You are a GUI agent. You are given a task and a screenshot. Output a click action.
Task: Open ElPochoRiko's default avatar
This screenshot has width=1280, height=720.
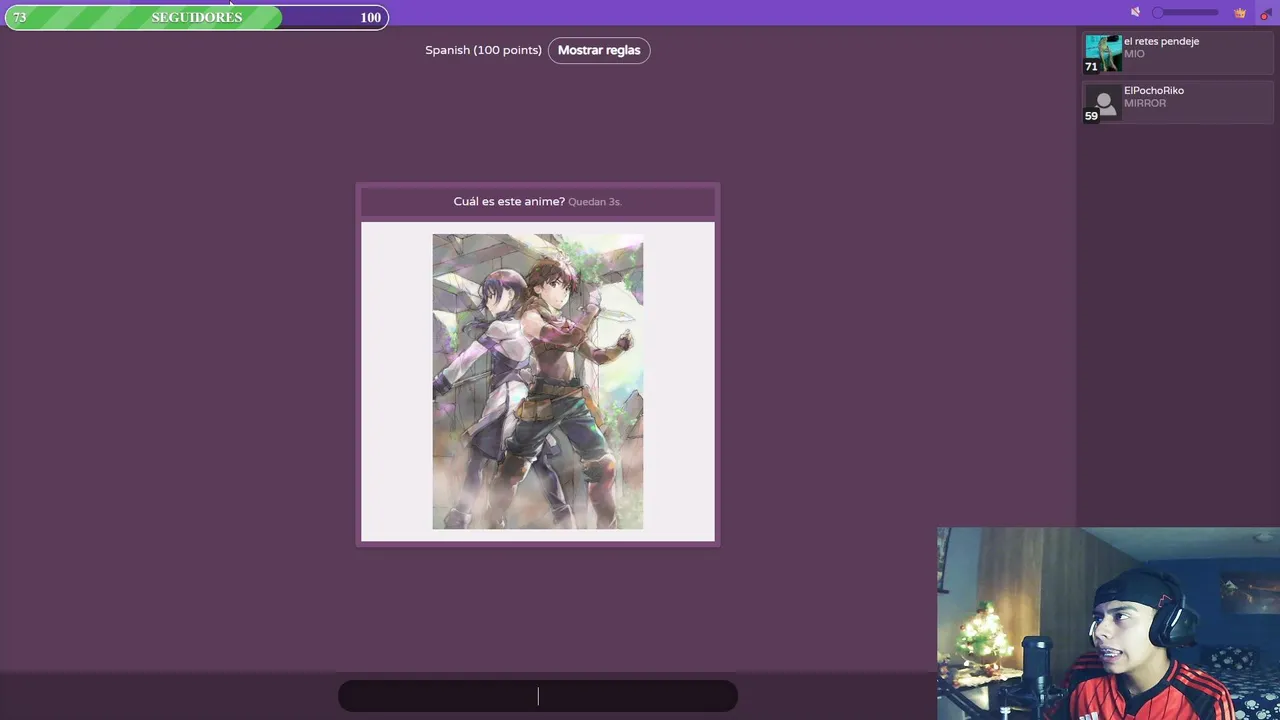click(1104, 103)
